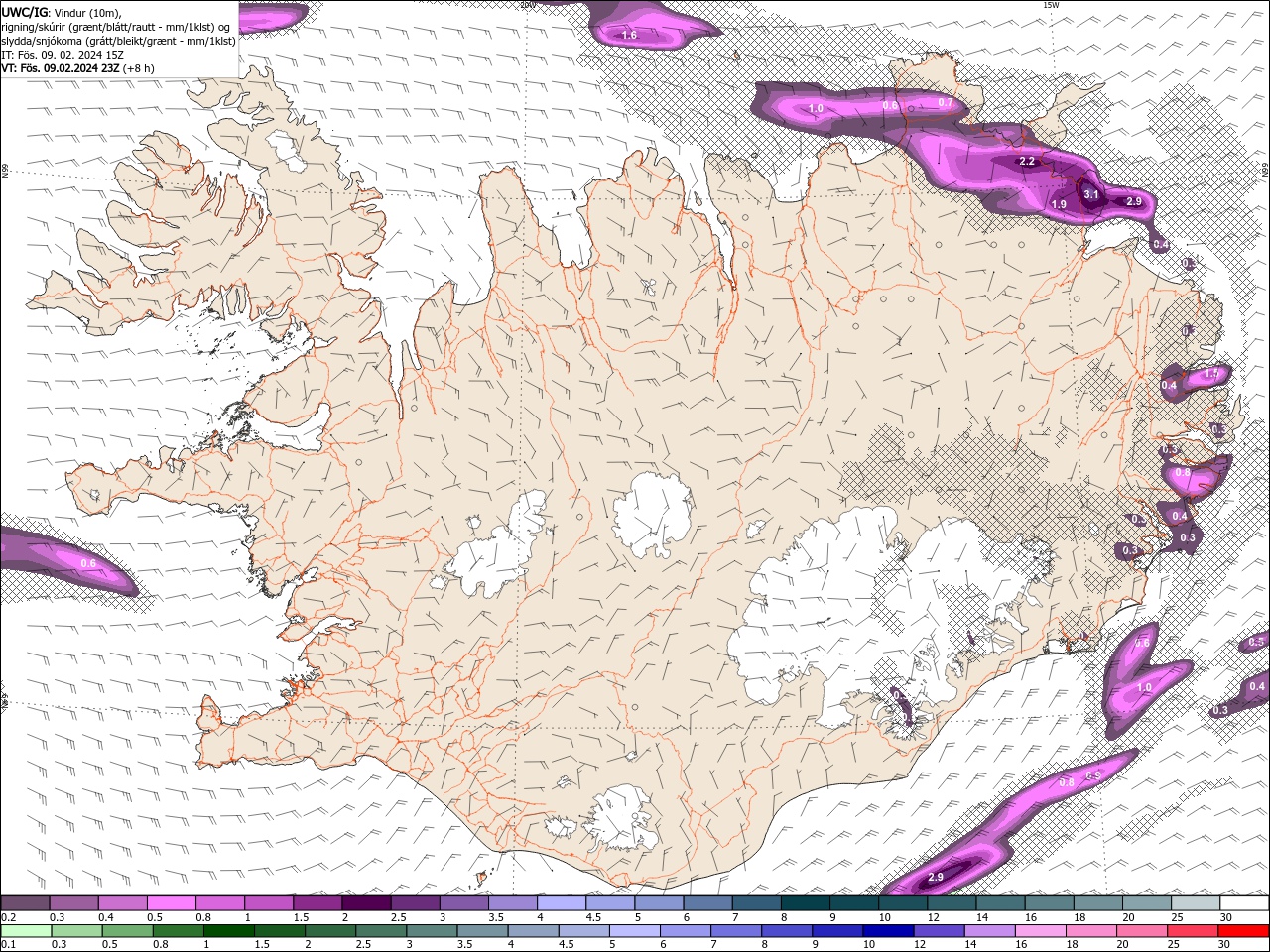Click the 30 label under the top scale

pyautogui.click(x=1225, y=917)
